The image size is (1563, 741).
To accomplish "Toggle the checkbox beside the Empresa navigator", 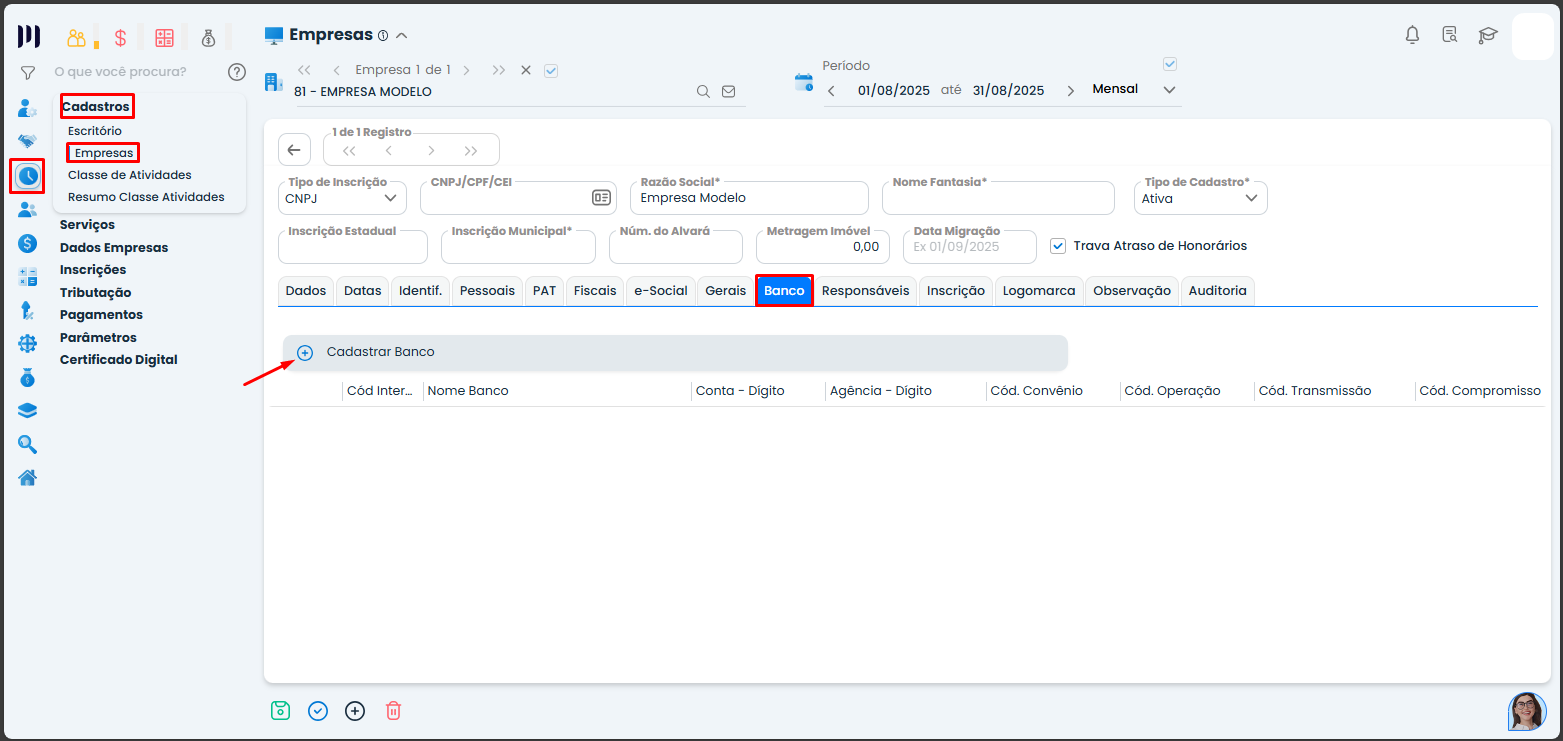I will pos(550,70).
